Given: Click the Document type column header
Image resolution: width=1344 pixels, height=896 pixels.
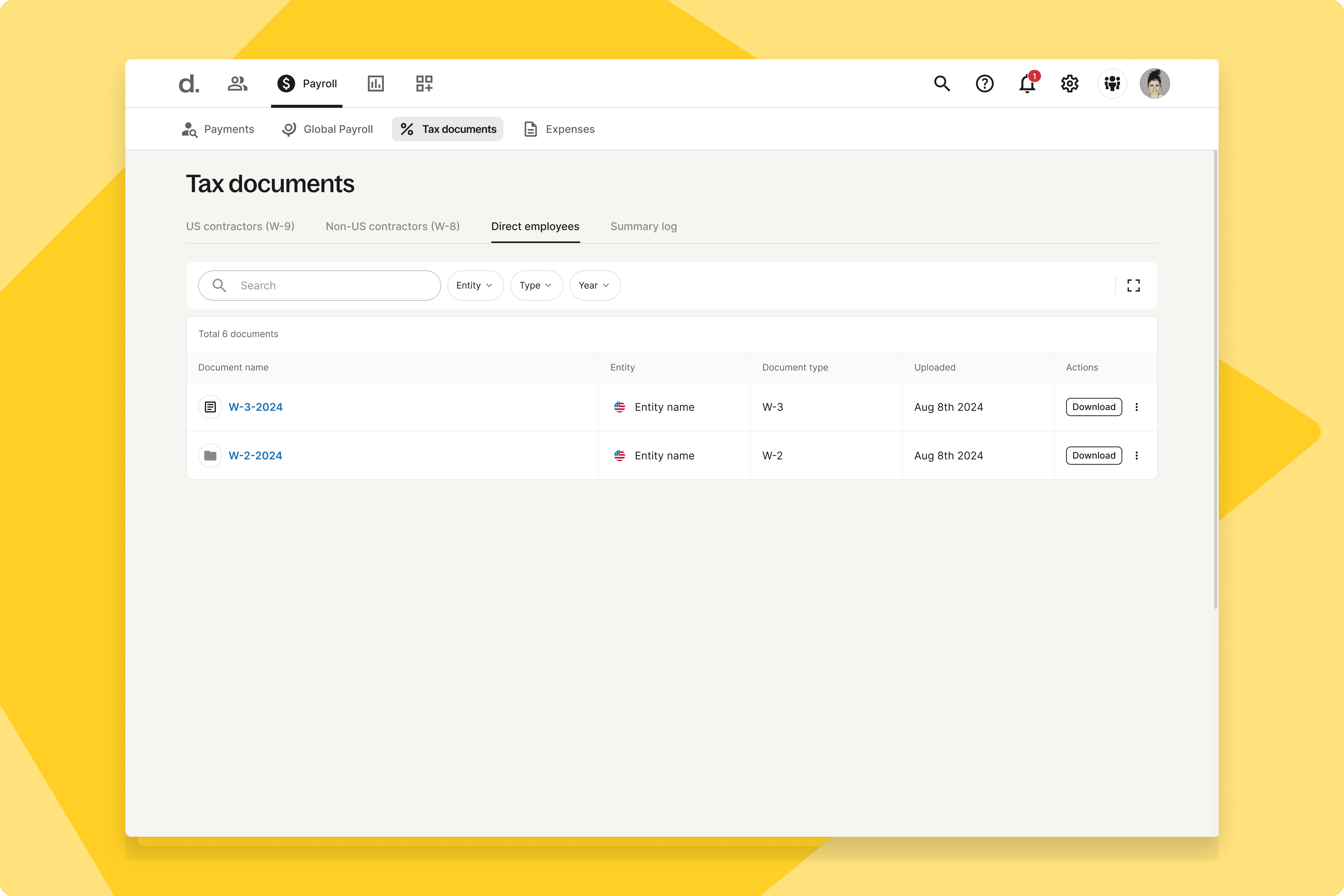Looking at the screenshot, I should (795, 368).
